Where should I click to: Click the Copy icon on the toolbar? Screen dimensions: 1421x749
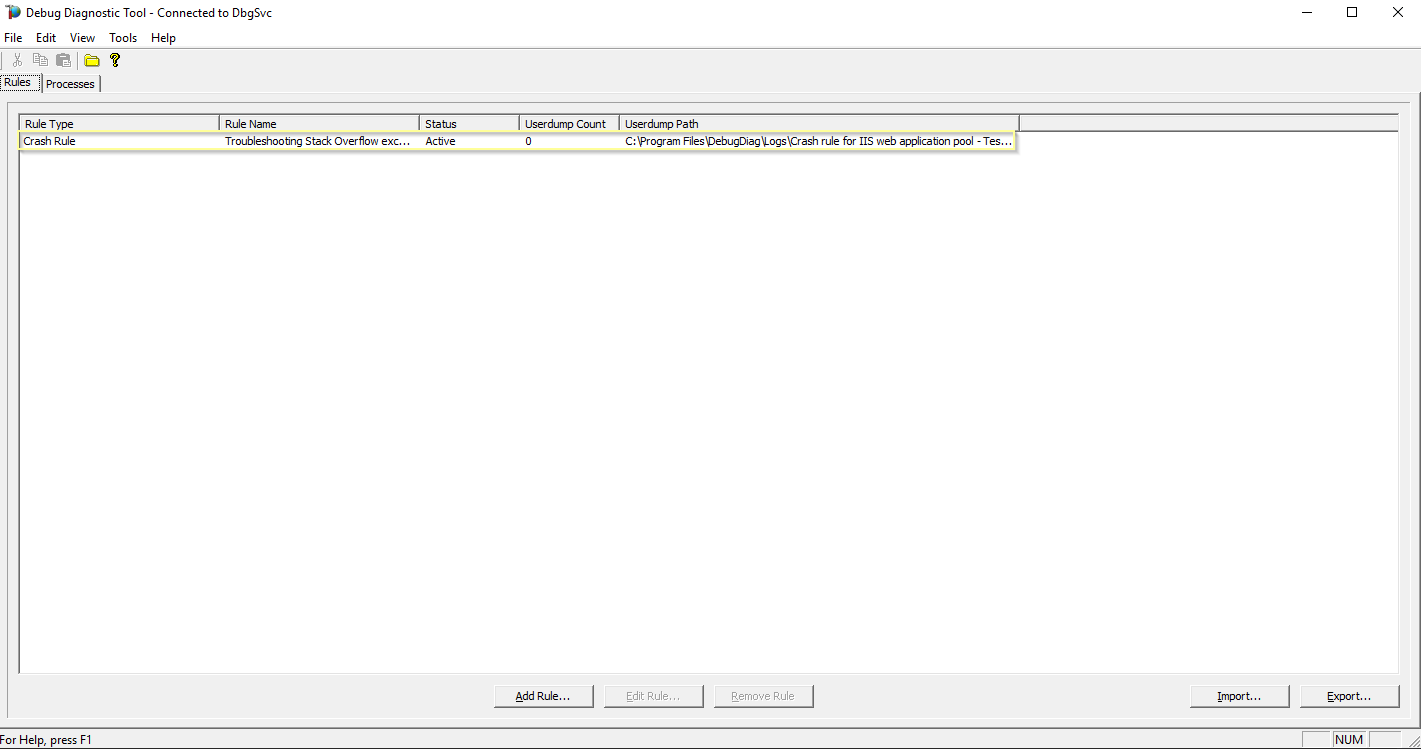coord(40,60)
